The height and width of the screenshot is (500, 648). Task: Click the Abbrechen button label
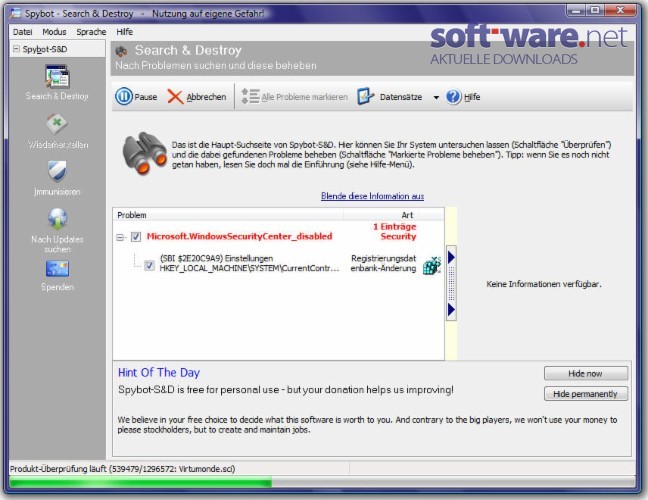click(x=206, y=97)
